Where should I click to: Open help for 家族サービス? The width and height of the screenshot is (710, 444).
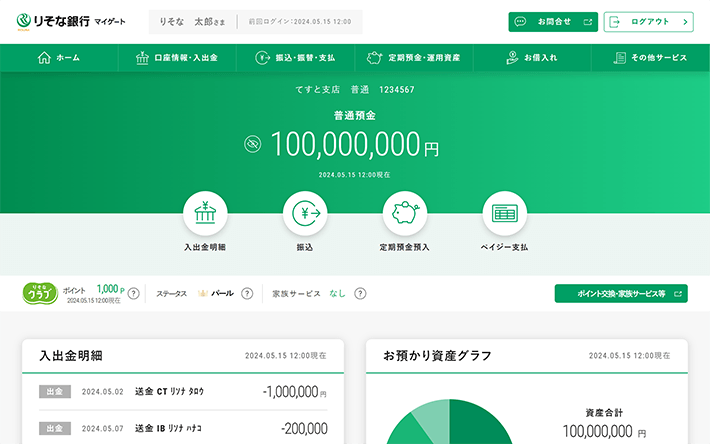click(x=360, y=293)
